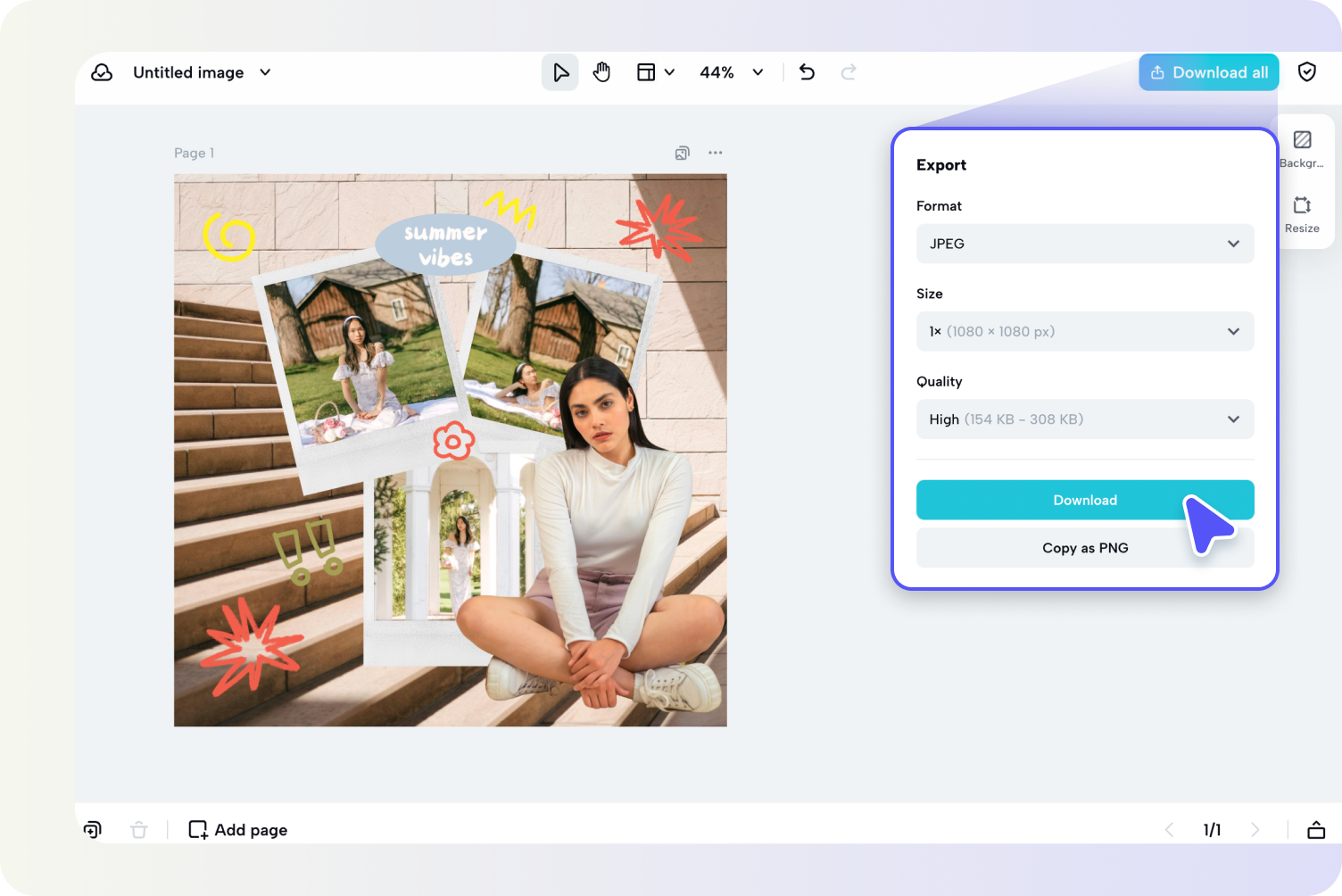Viewport: 1342px width, 896px height.
Task: Select the white gazebo photo
Action: coord(455,558)
